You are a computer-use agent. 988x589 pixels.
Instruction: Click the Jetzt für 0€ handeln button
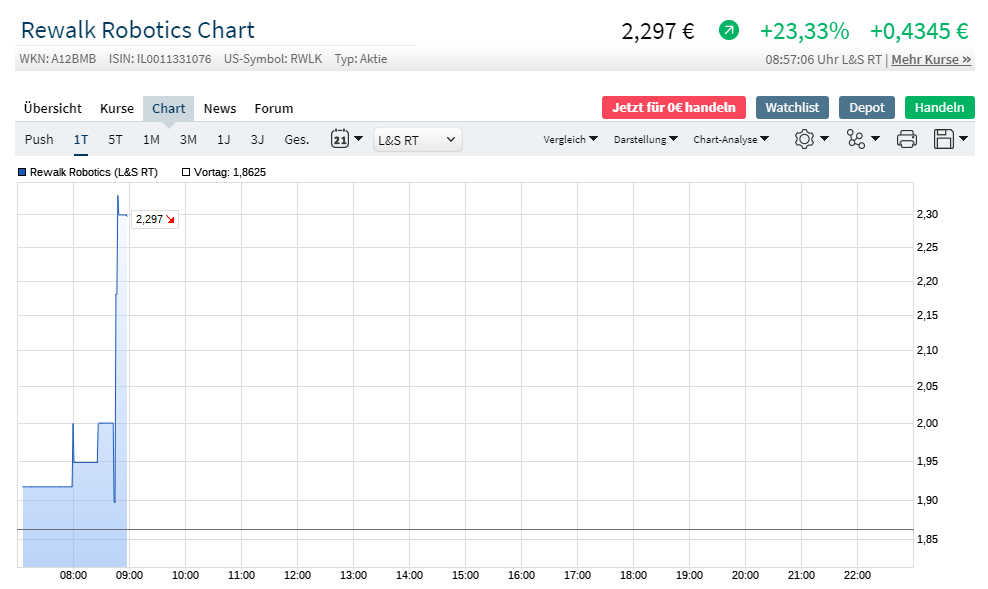point(673,107)
